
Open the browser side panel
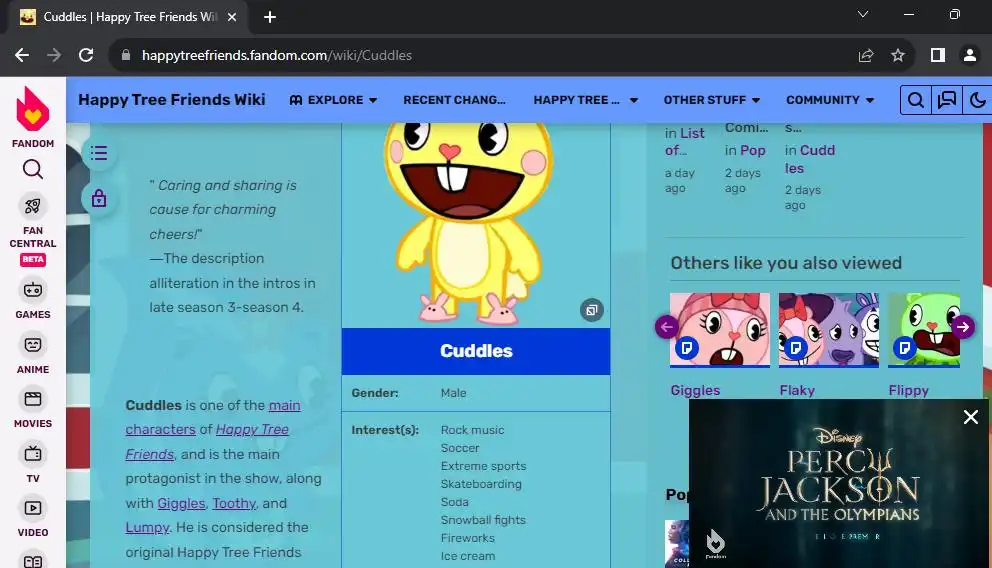938,56
